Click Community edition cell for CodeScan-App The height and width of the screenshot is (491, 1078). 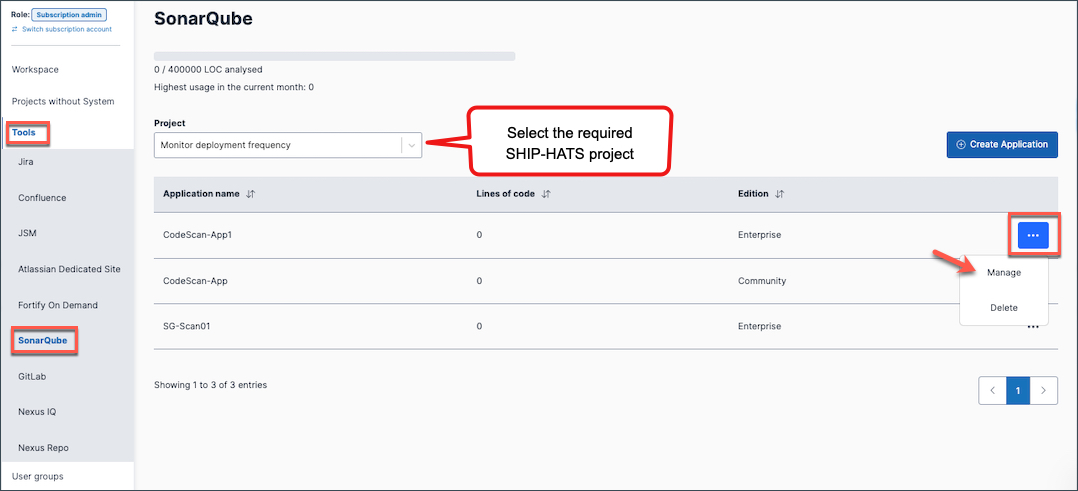[x=762, y=281]
